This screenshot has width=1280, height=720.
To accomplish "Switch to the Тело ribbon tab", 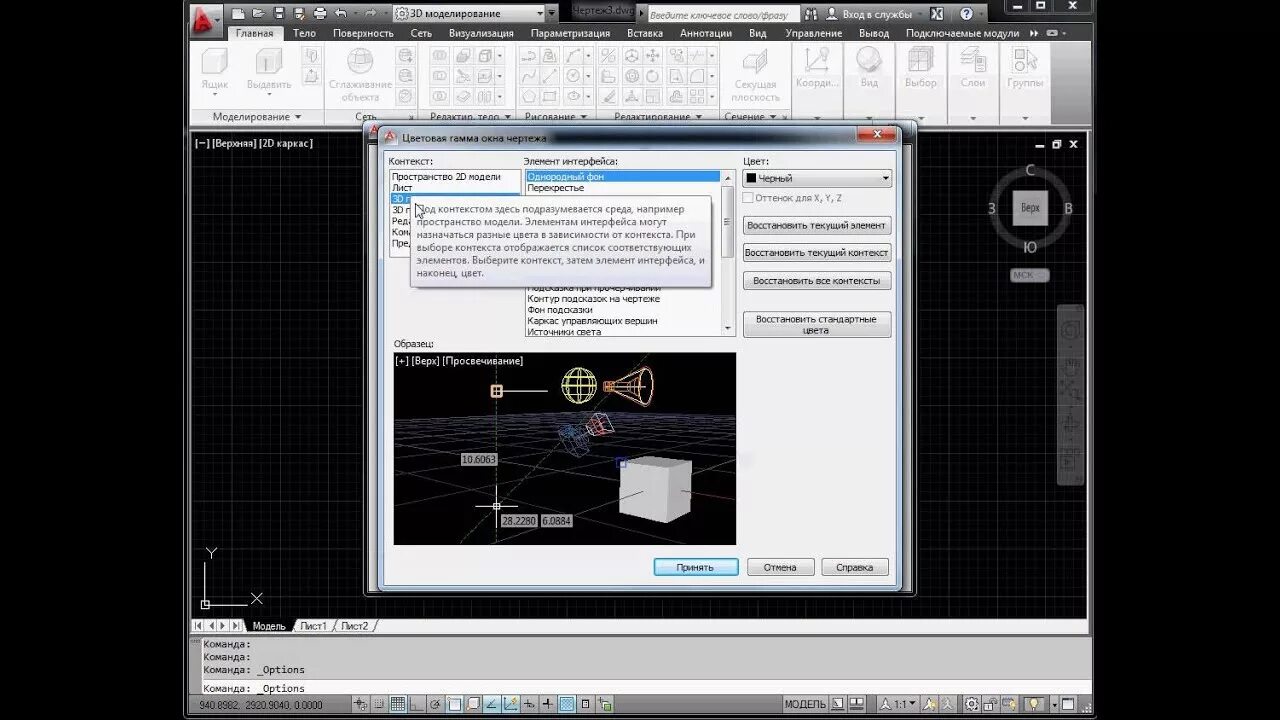I will click(x=304, y=33).
